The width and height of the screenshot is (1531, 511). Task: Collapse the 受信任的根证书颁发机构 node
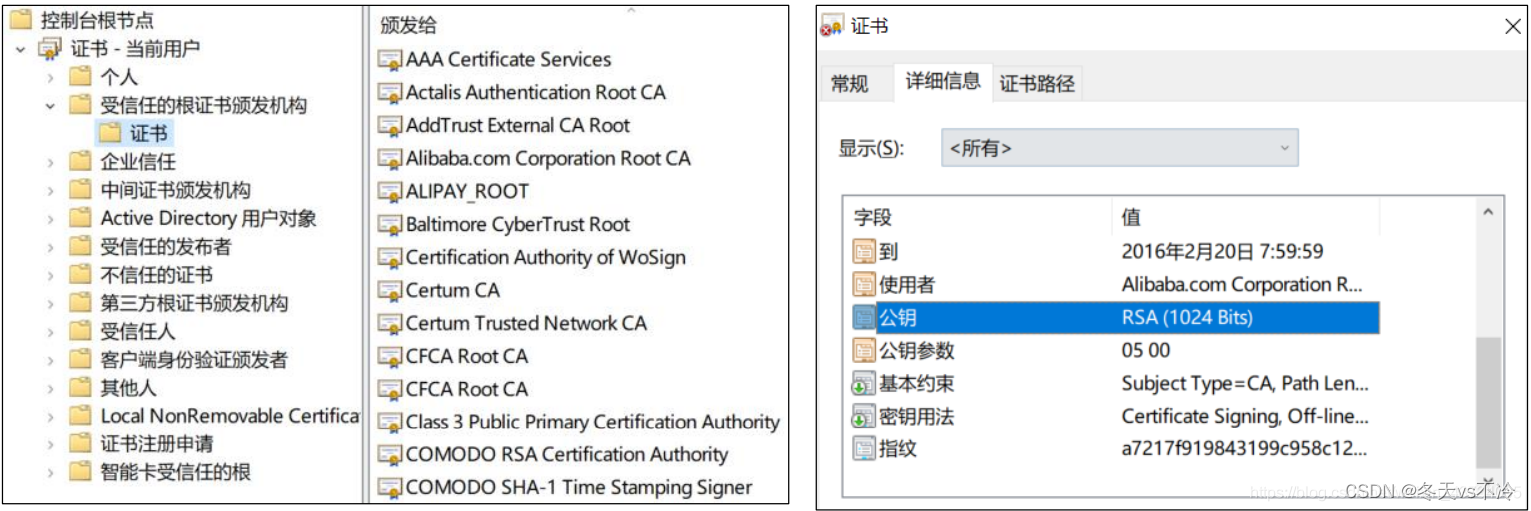pos(51,105)
